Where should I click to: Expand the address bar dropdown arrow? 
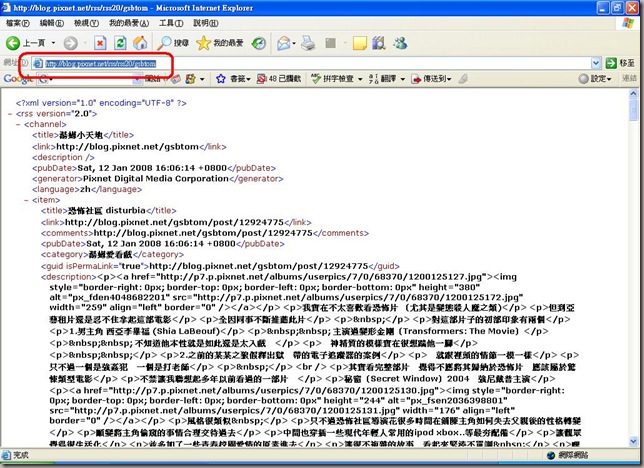(596, 63)
